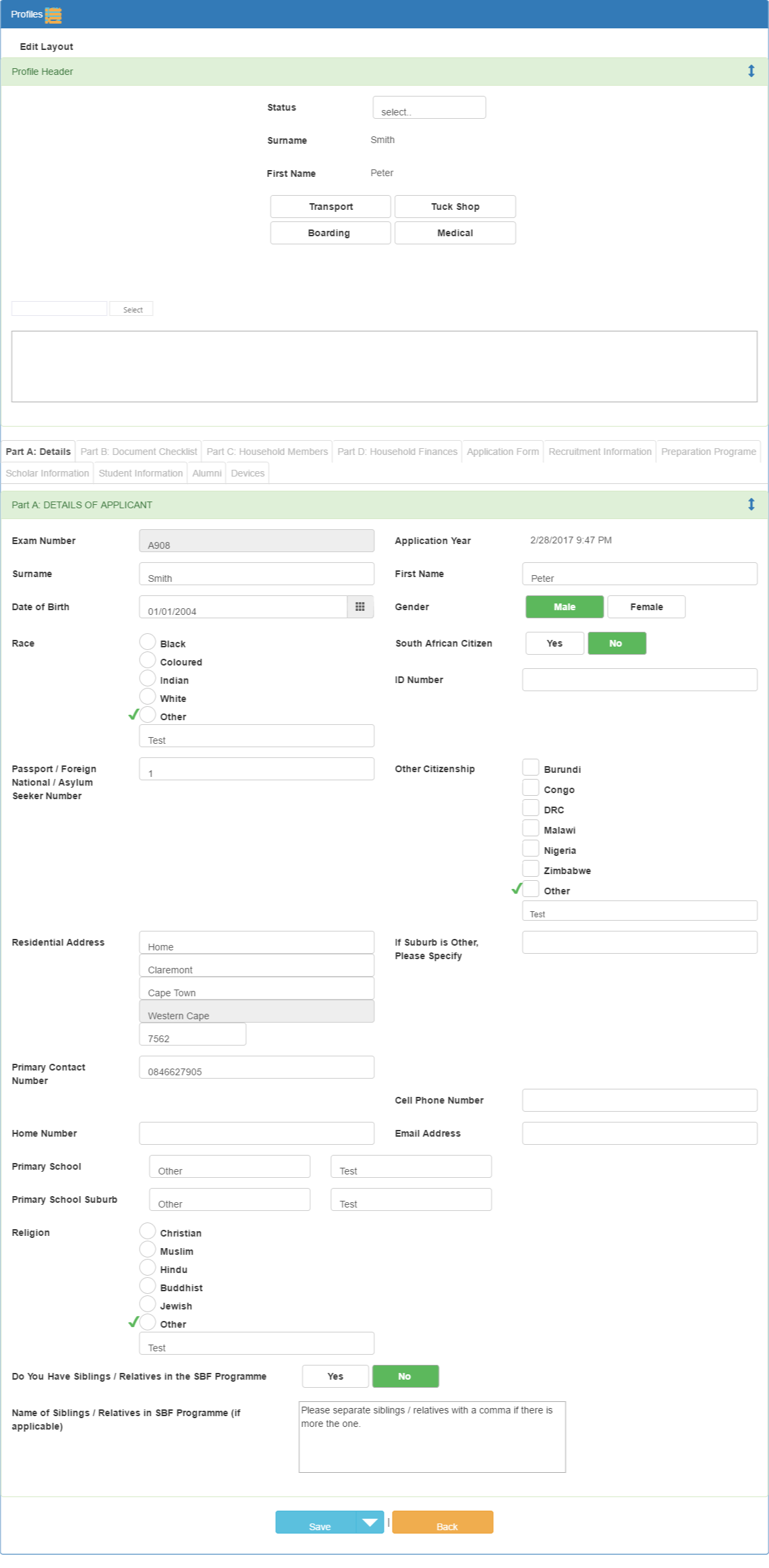769x1568 pixels.
Task: Select the Christian religion radio button
Action: tap(148, 1231)
